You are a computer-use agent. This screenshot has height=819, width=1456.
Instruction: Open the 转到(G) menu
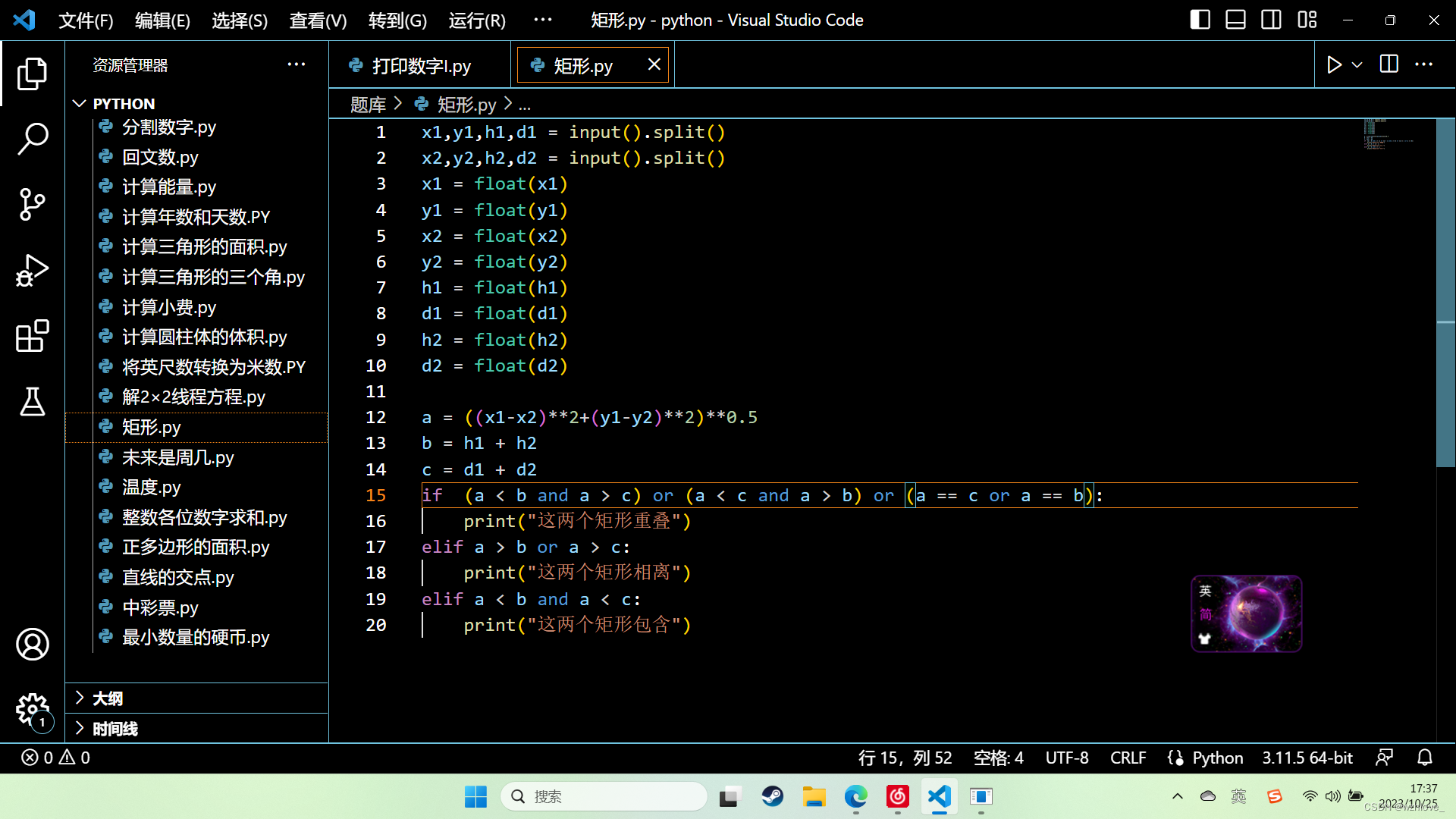(397, 20)
